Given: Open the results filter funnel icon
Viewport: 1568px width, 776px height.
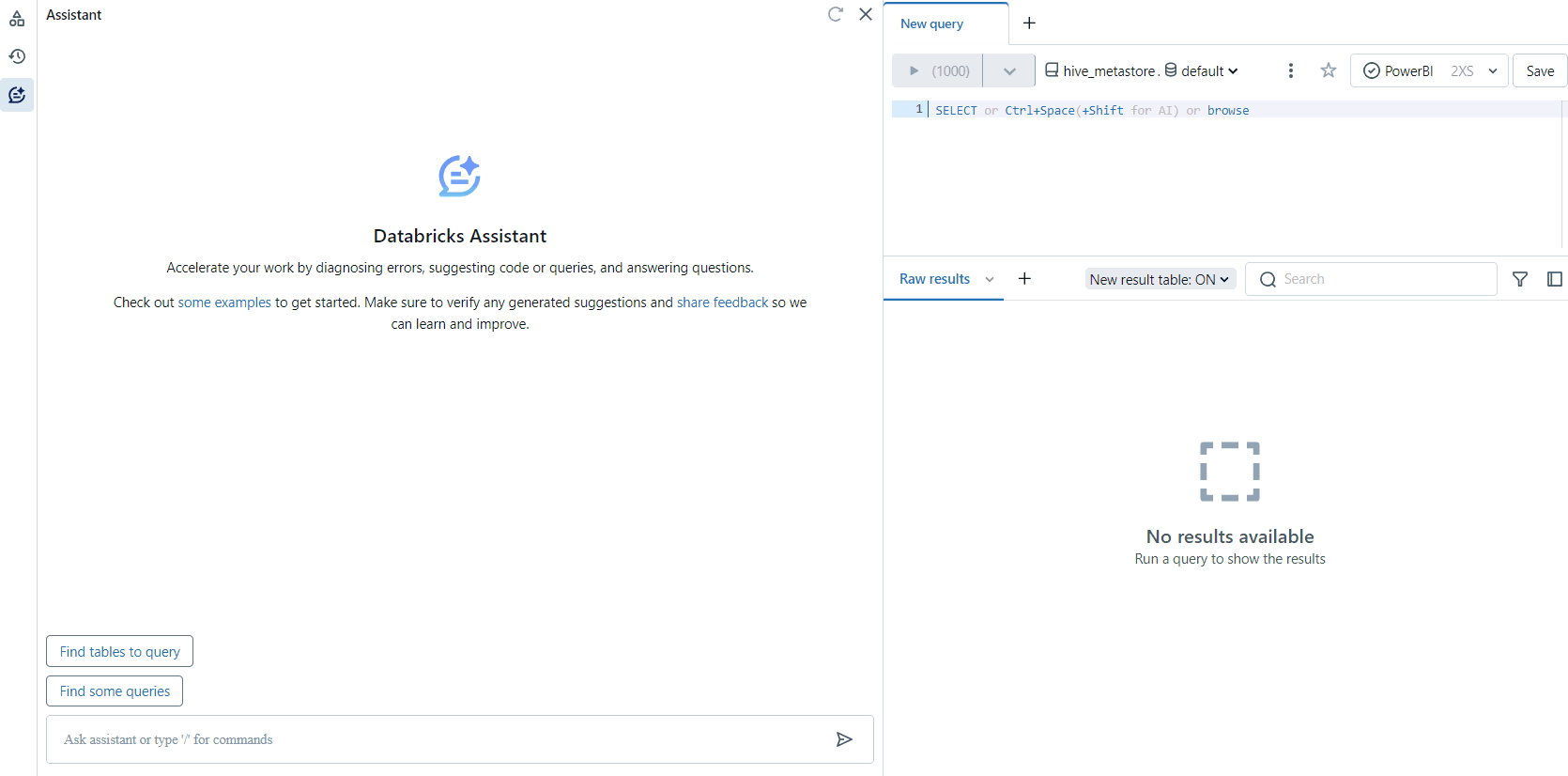Looking at the screenshot, I should point(1520,279).
